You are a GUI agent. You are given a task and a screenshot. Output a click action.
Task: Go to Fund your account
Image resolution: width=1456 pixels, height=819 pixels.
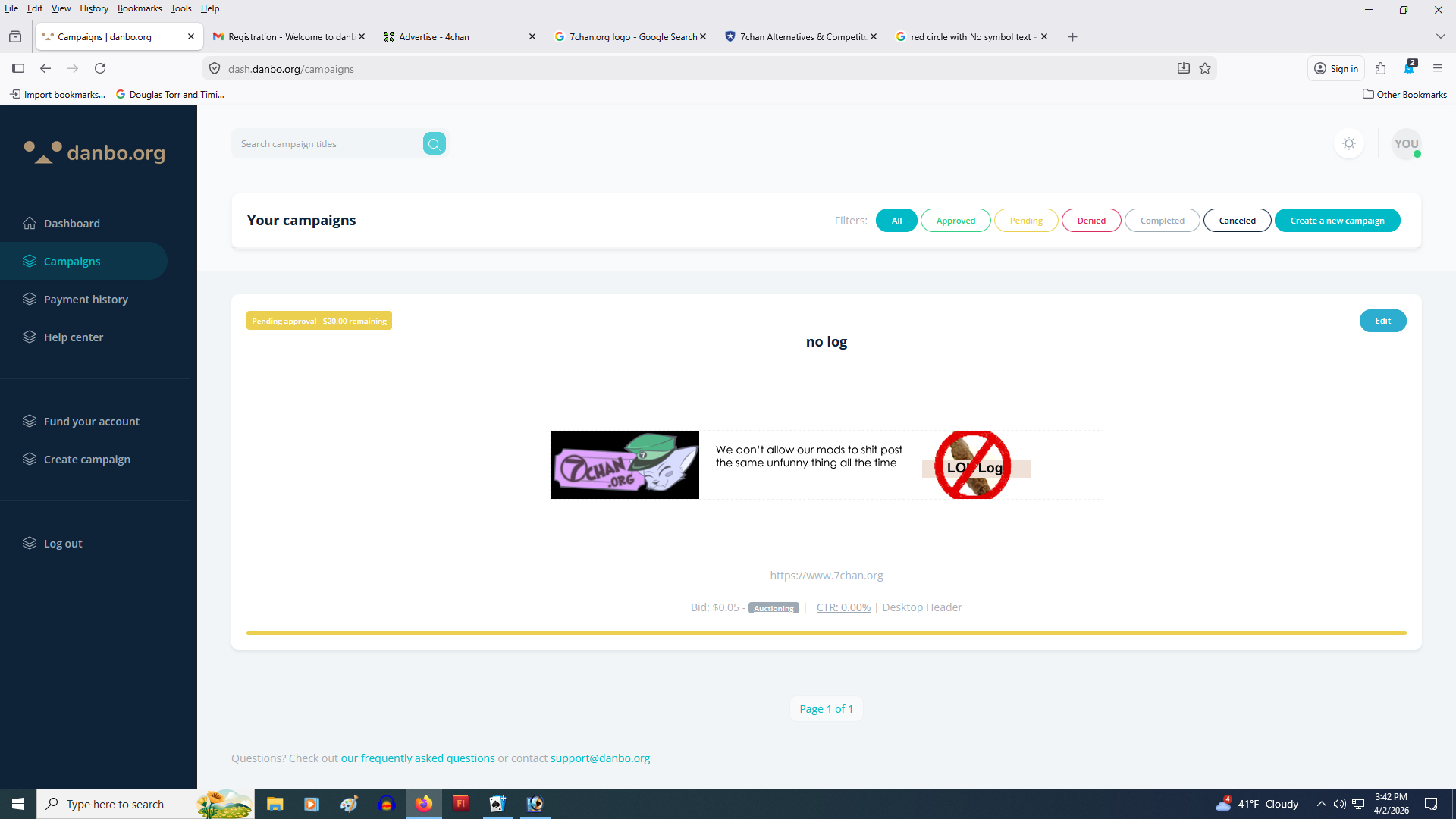pos(91,421)
